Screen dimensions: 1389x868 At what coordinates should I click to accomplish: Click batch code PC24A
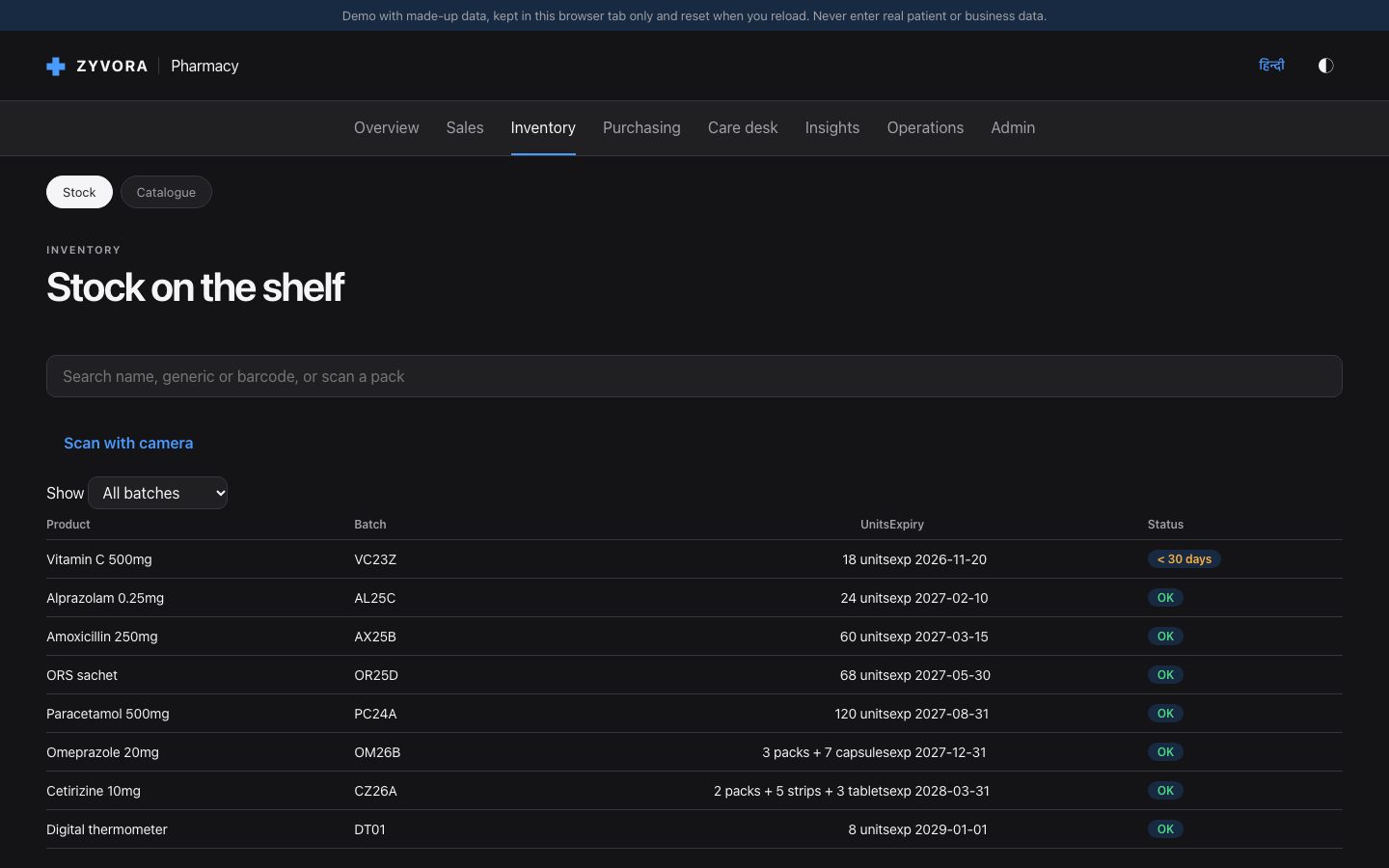point(375,714)
